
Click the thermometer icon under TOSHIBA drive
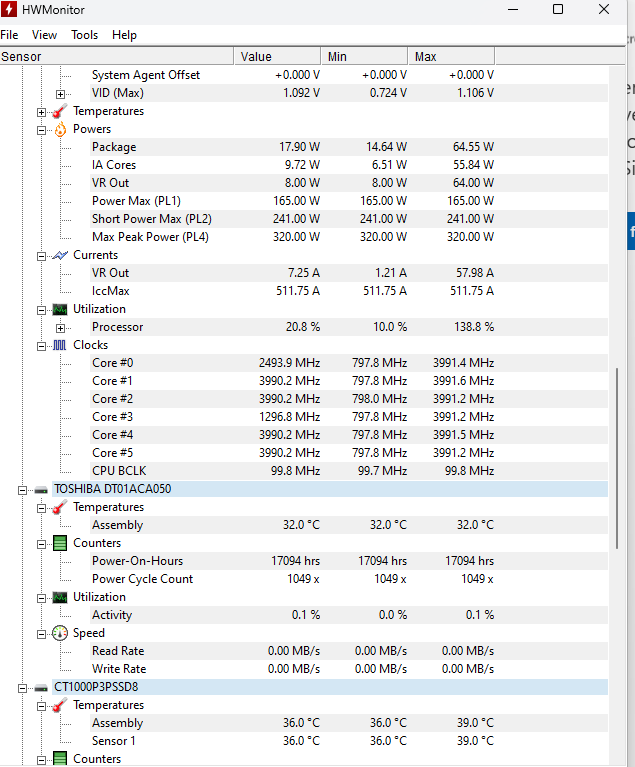[60, 507]
